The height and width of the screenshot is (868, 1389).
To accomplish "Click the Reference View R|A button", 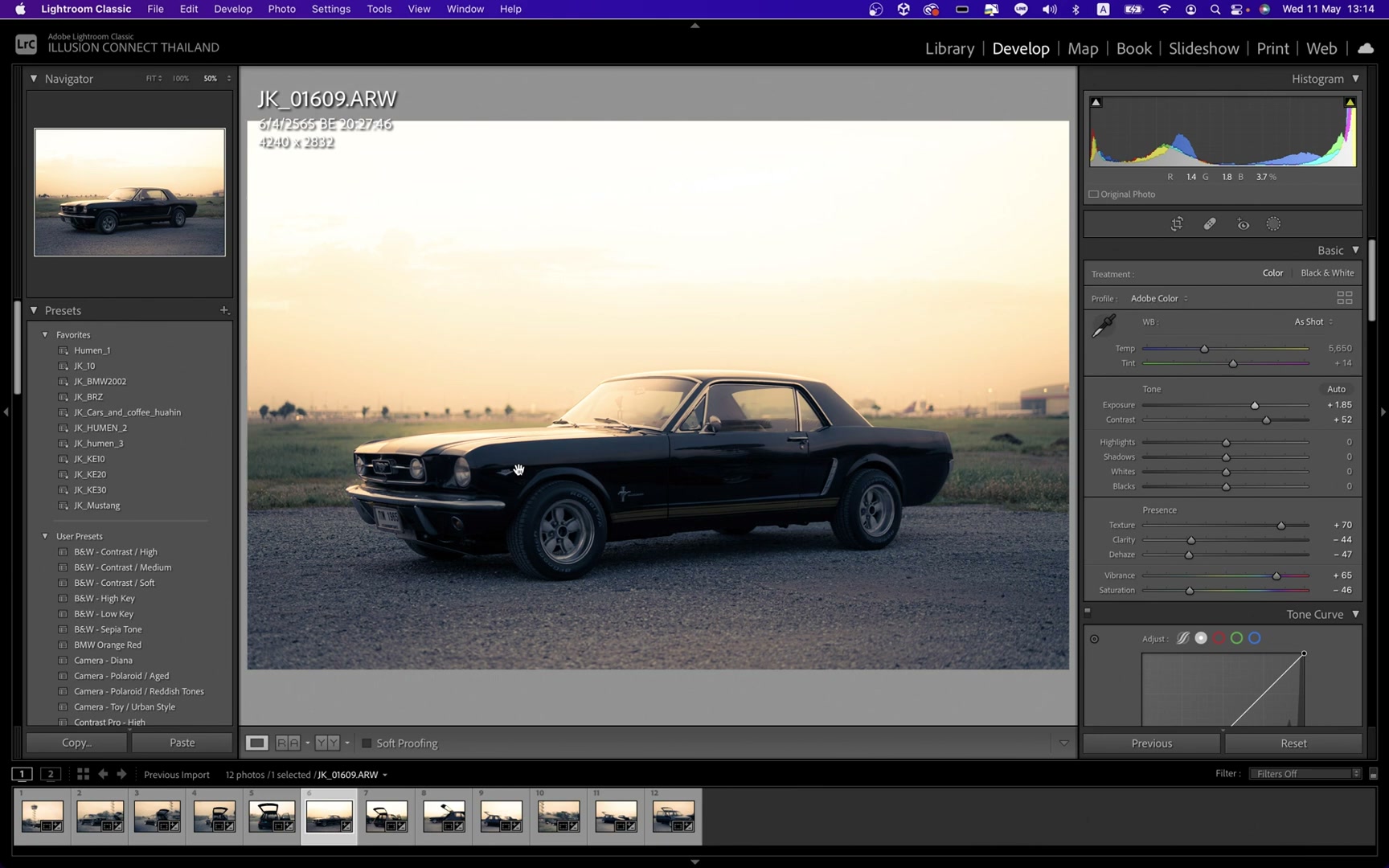I will pos(288,743).
